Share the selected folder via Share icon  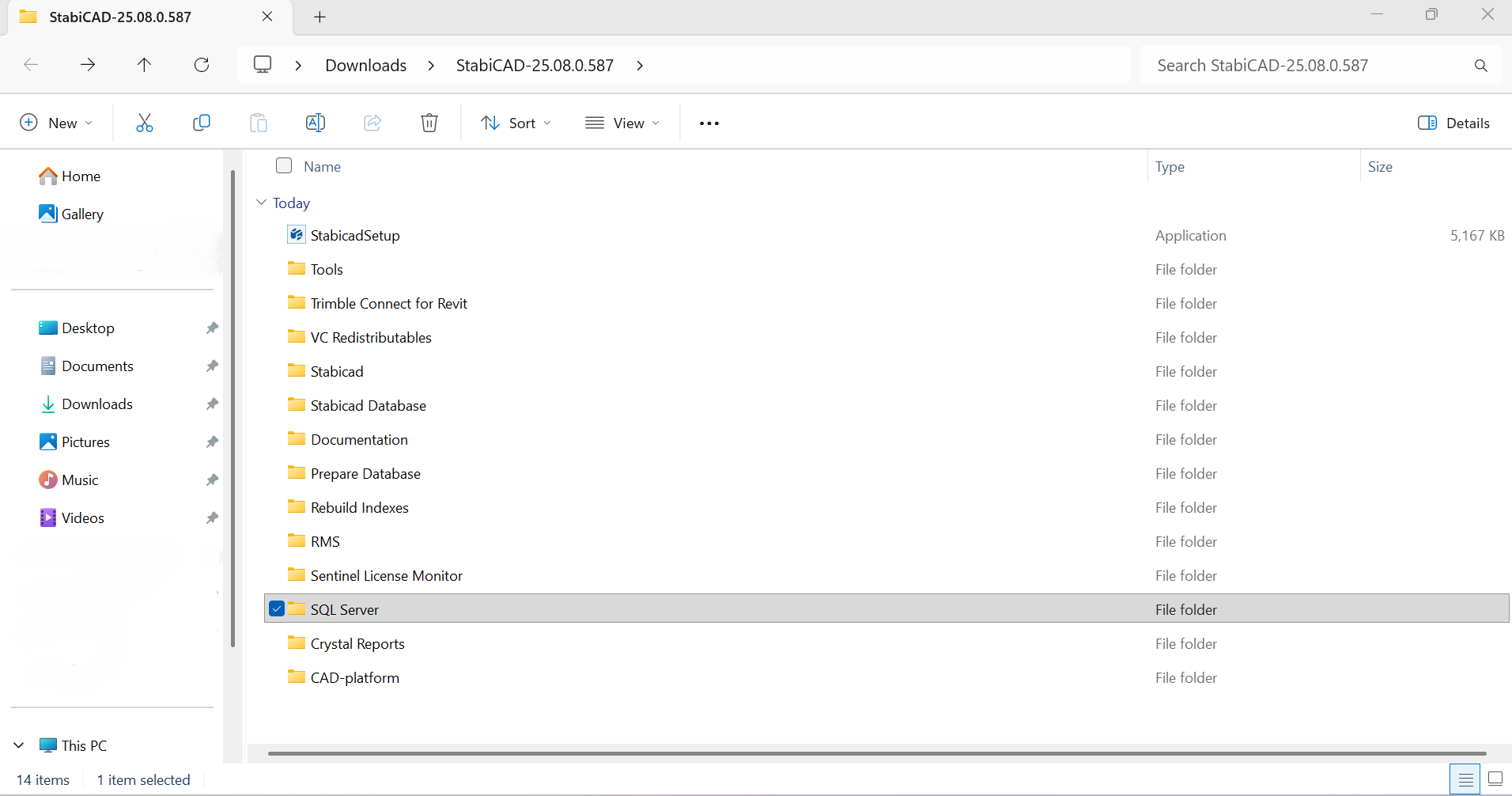click(372, 123)
